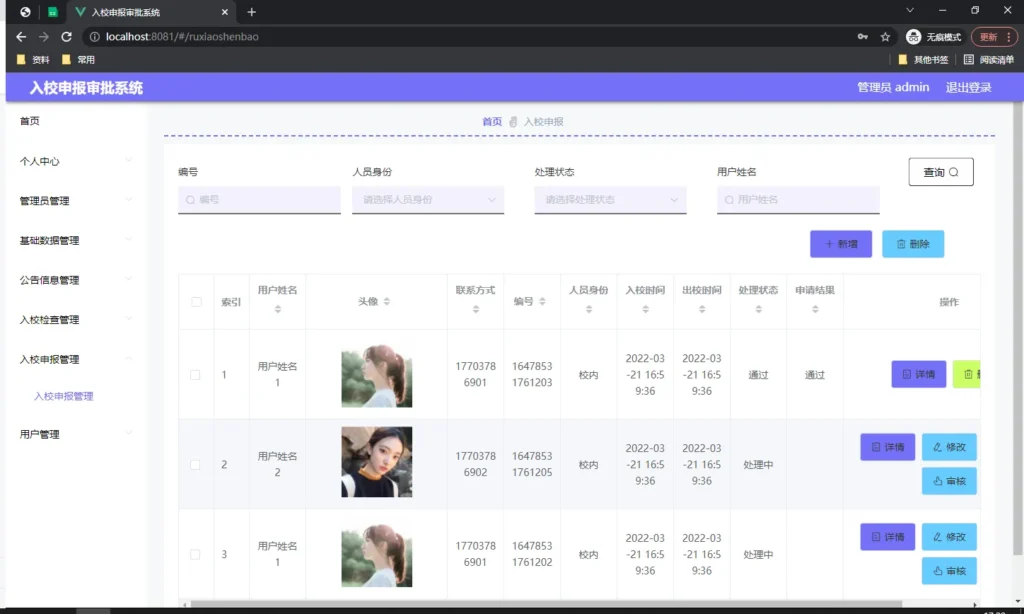
Task: Click the trash icon on the 删除 button
Action: click(901, 243)
